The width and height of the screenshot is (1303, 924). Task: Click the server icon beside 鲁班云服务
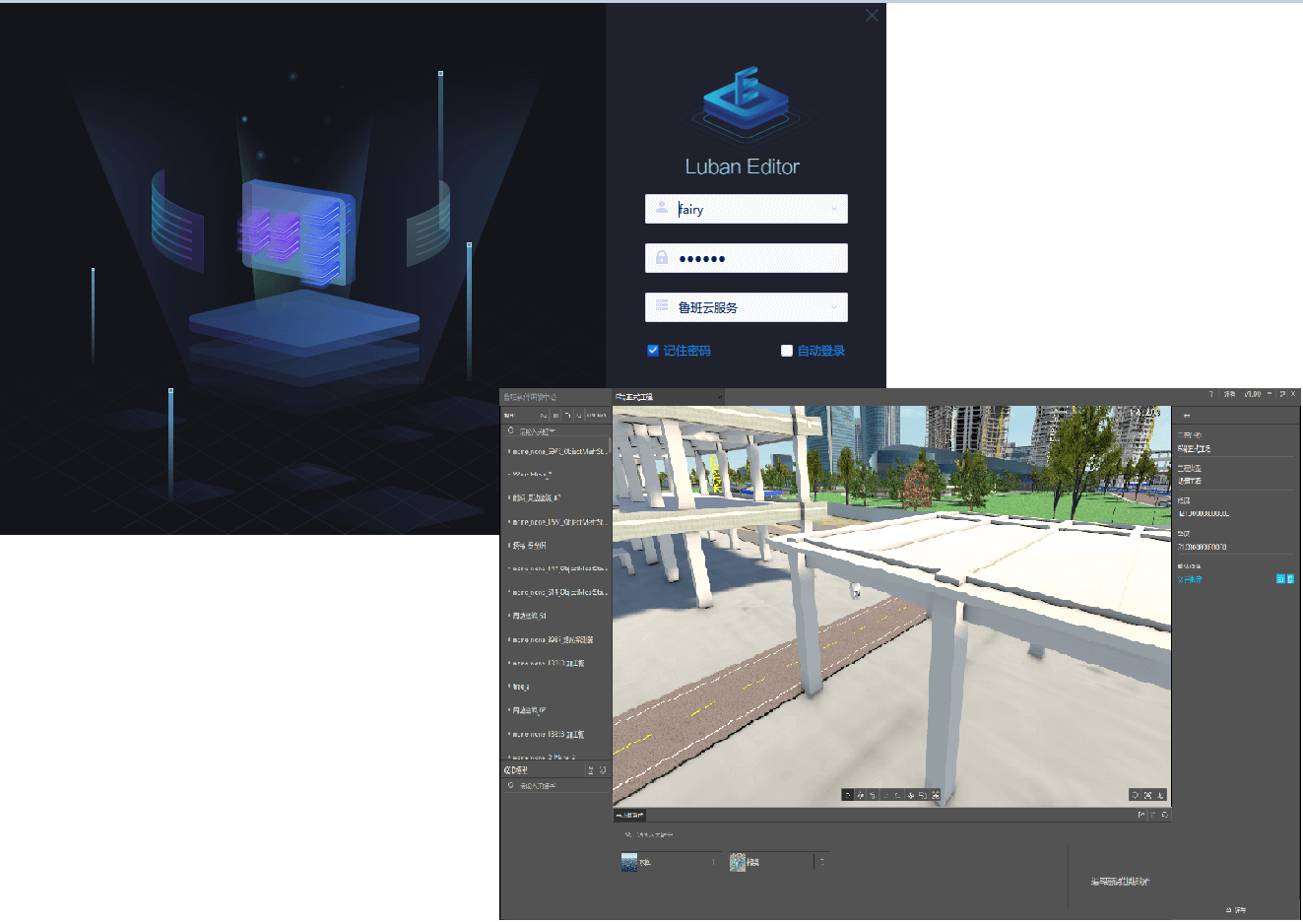click(662, 306)
